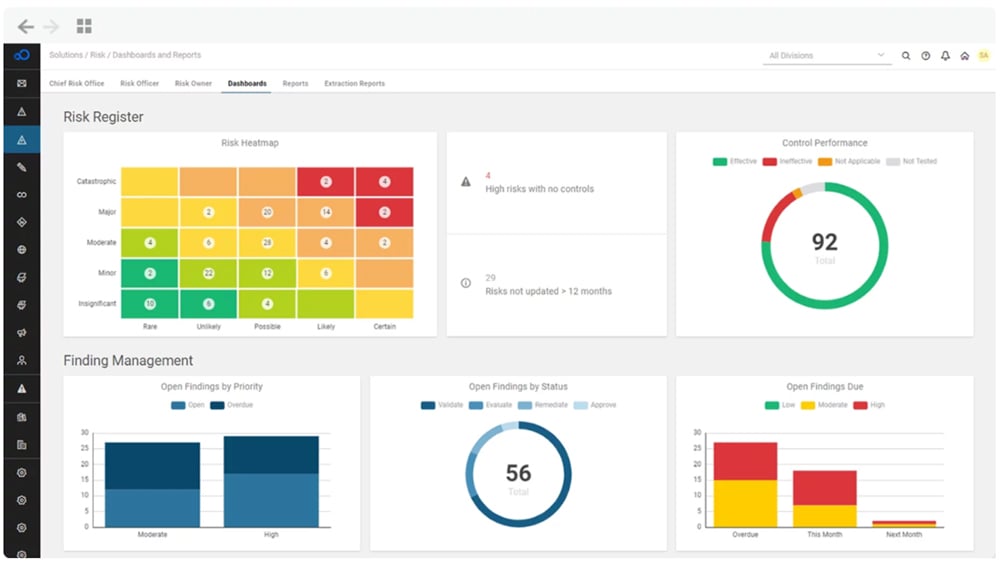The width and height of the screenshot is (1000, 564).
Task: Click the Catastrophic-Certain red heatmap cell
Action: (385, 182)
